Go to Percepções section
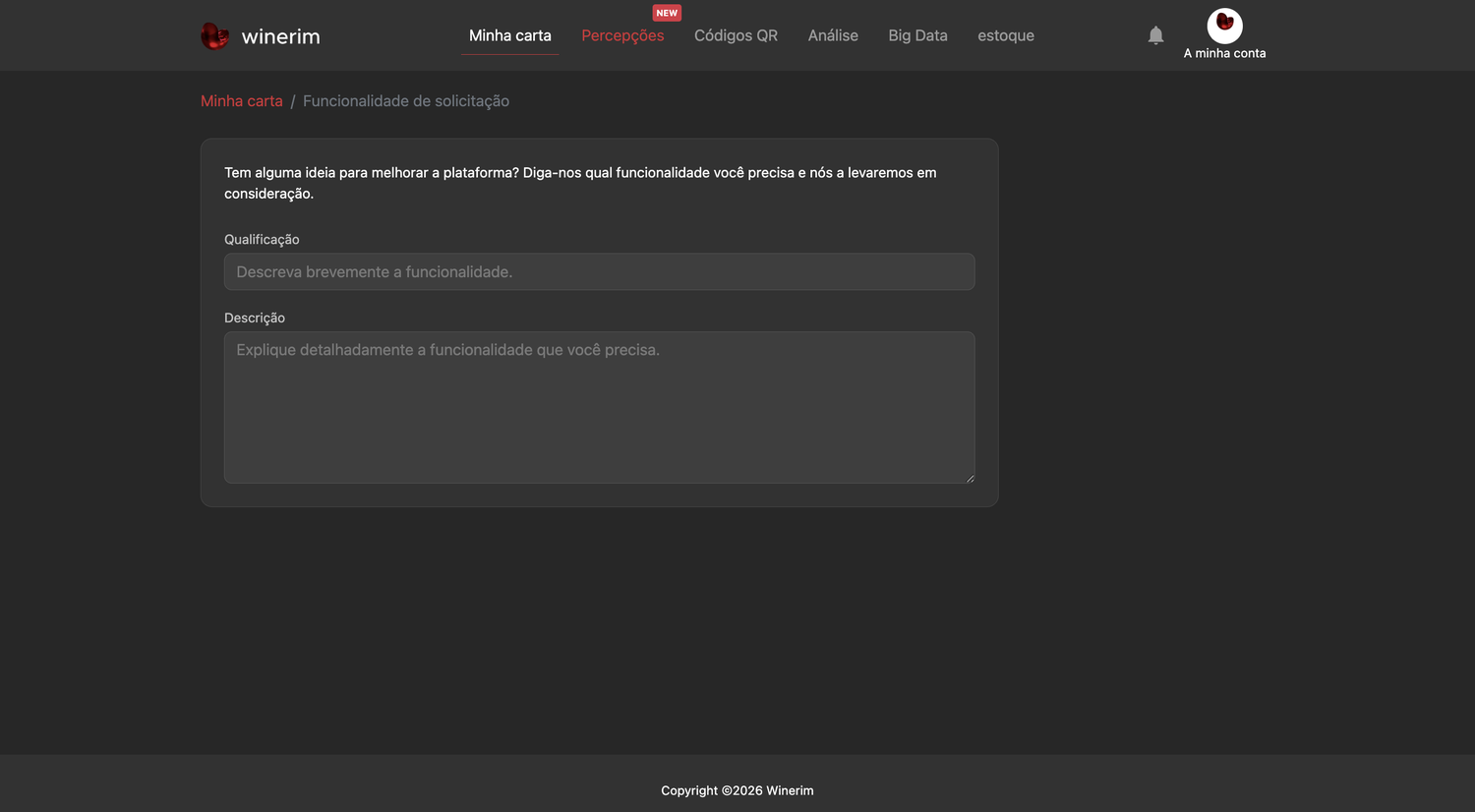1475x812 pixels. (x=622, y=35)
